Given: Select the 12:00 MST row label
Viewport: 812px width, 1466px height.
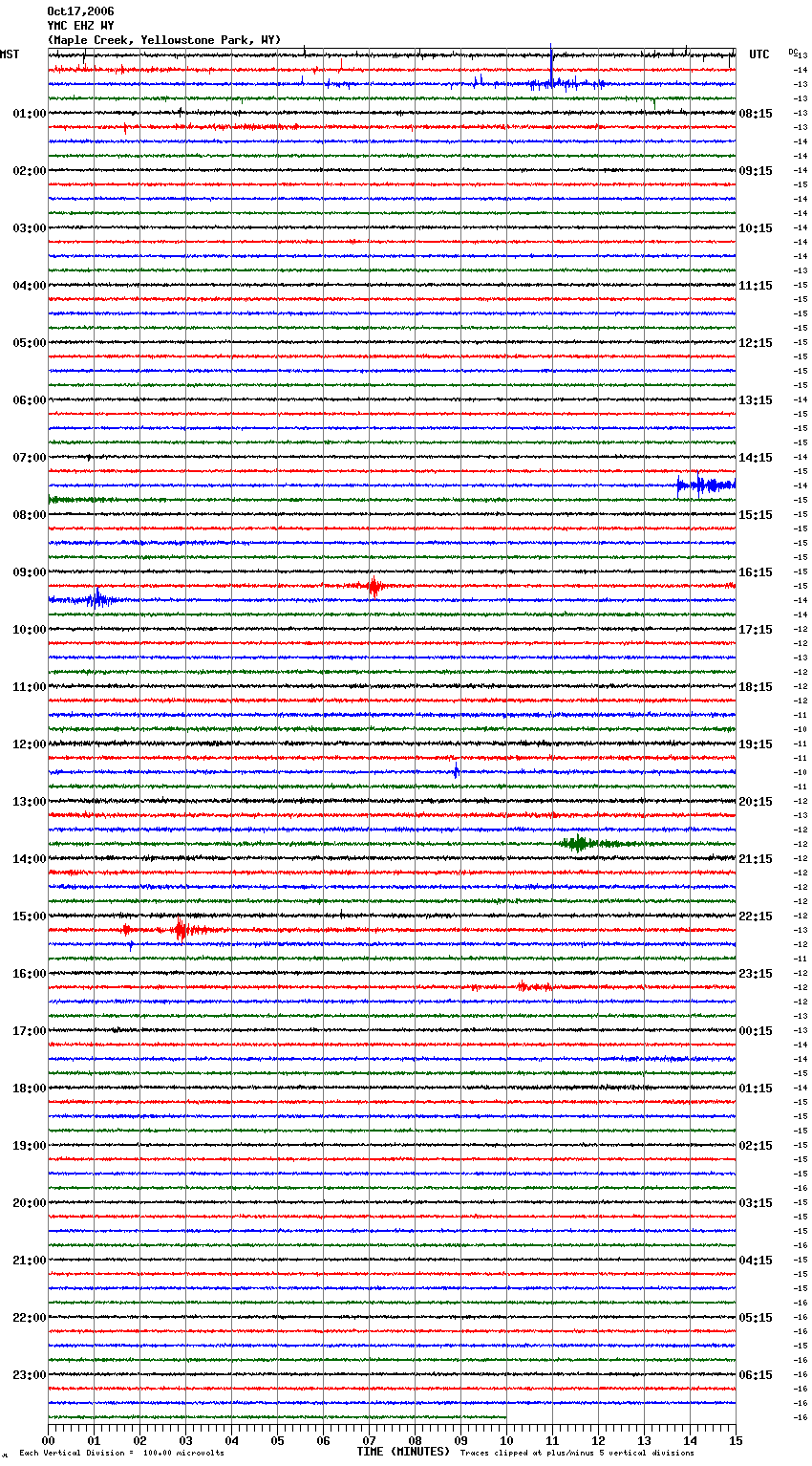Looking at the screenshot, I should pyautogui.click(x=30, y=744).
